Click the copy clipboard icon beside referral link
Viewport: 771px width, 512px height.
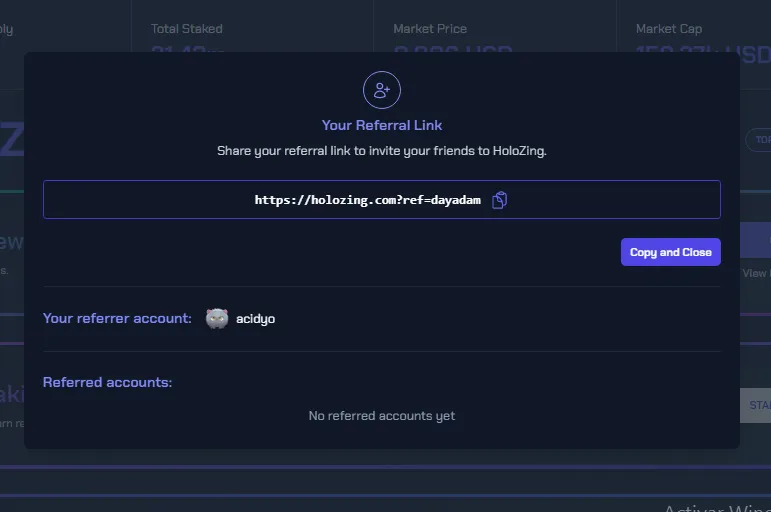(x=499, y=200)
